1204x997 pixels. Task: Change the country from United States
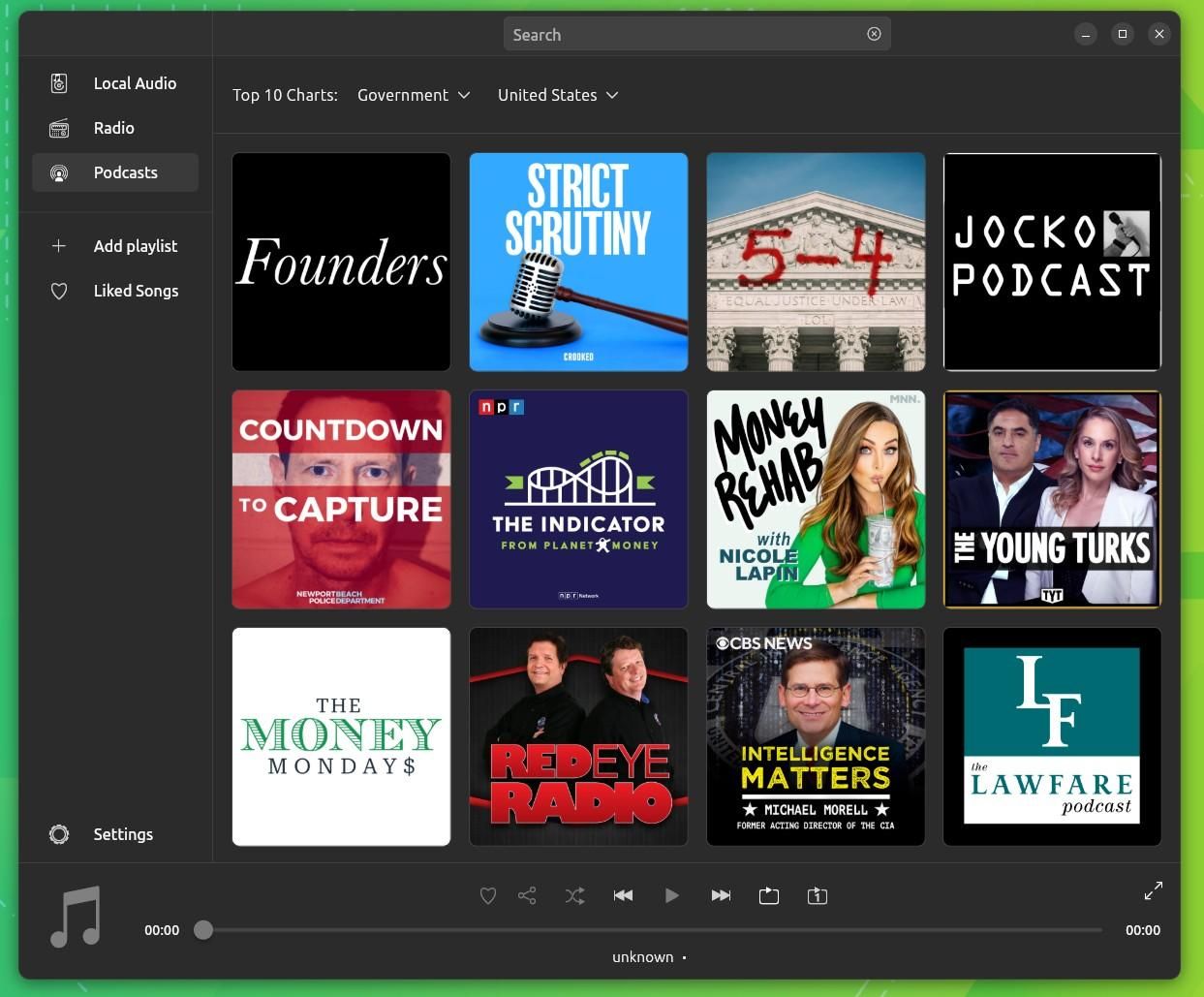pyautogui.click(x=558, y=94)
